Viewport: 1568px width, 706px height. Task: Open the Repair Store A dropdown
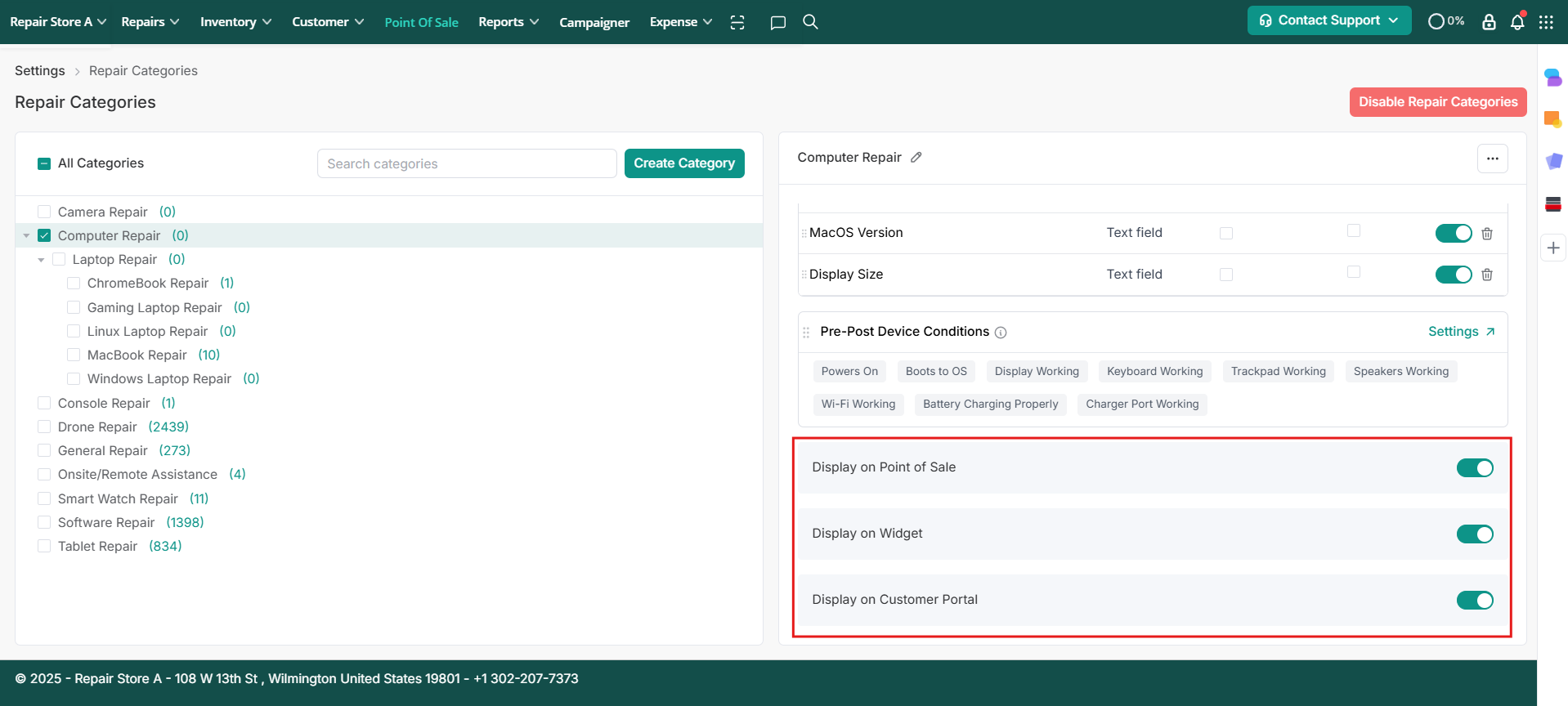pos(57,22)
